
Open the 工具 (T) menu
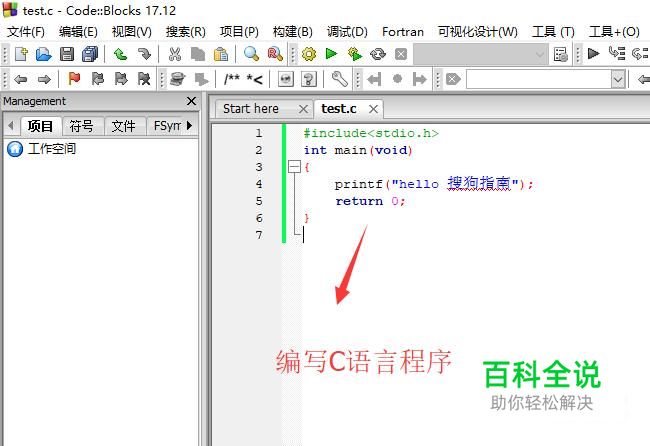553,32
